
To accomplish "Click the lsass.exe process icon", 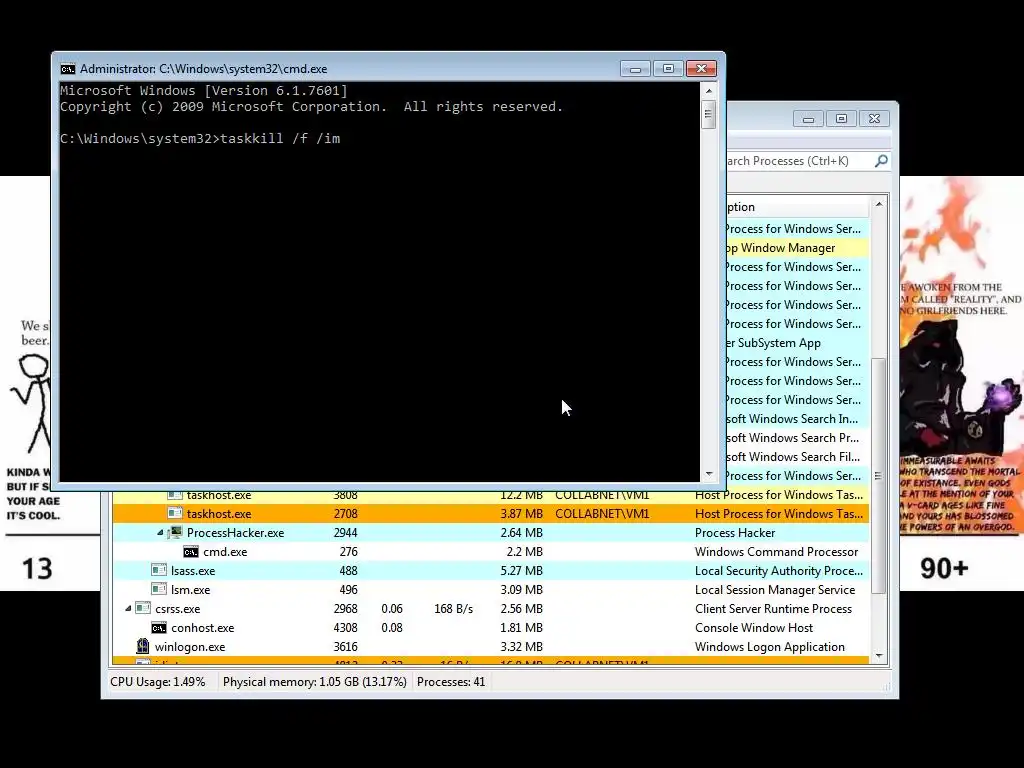I will coord(159,570).
